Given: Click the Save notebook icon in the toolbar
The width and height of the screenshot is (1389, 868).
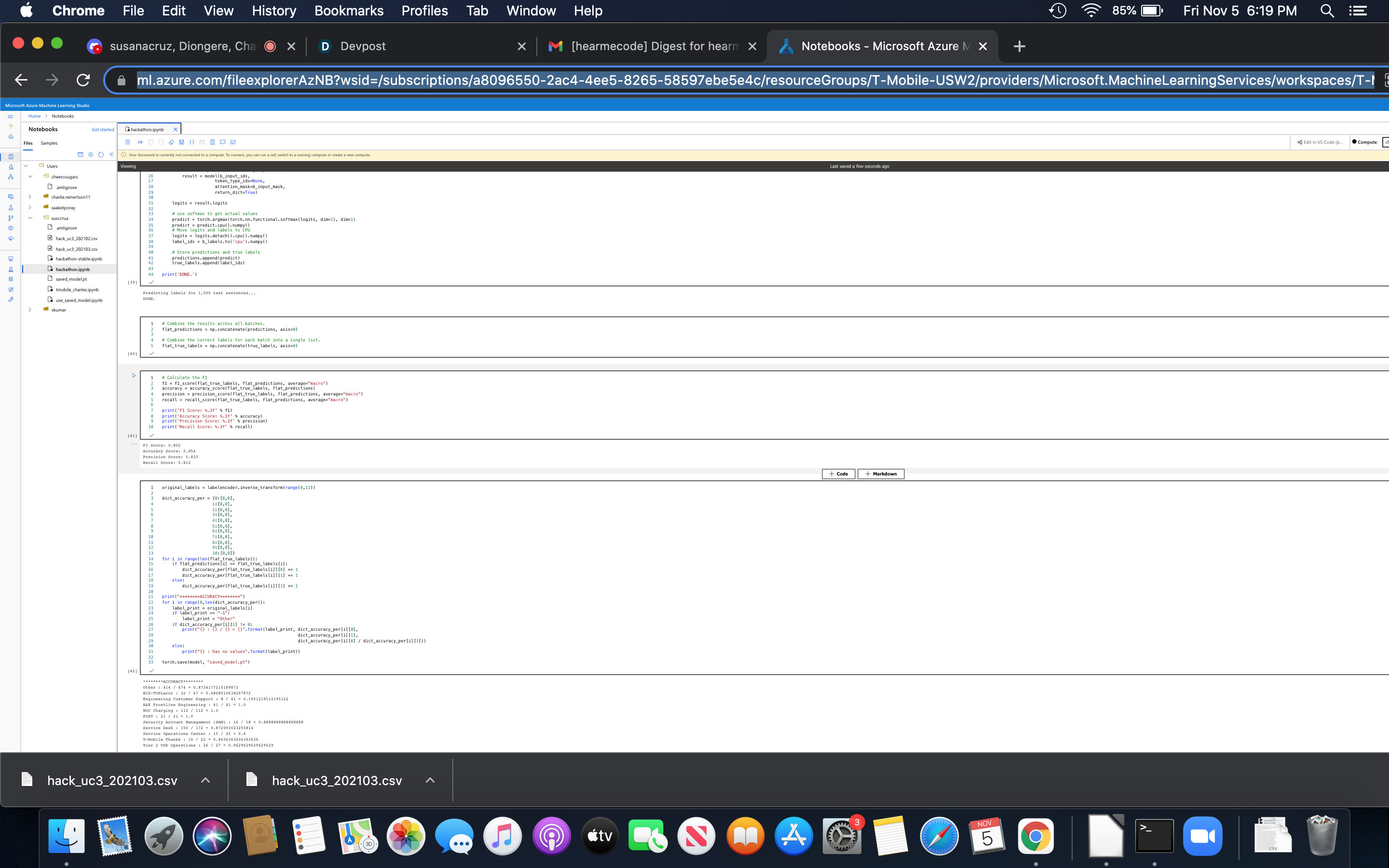Looking at the screenshot, I should (181, 142).
